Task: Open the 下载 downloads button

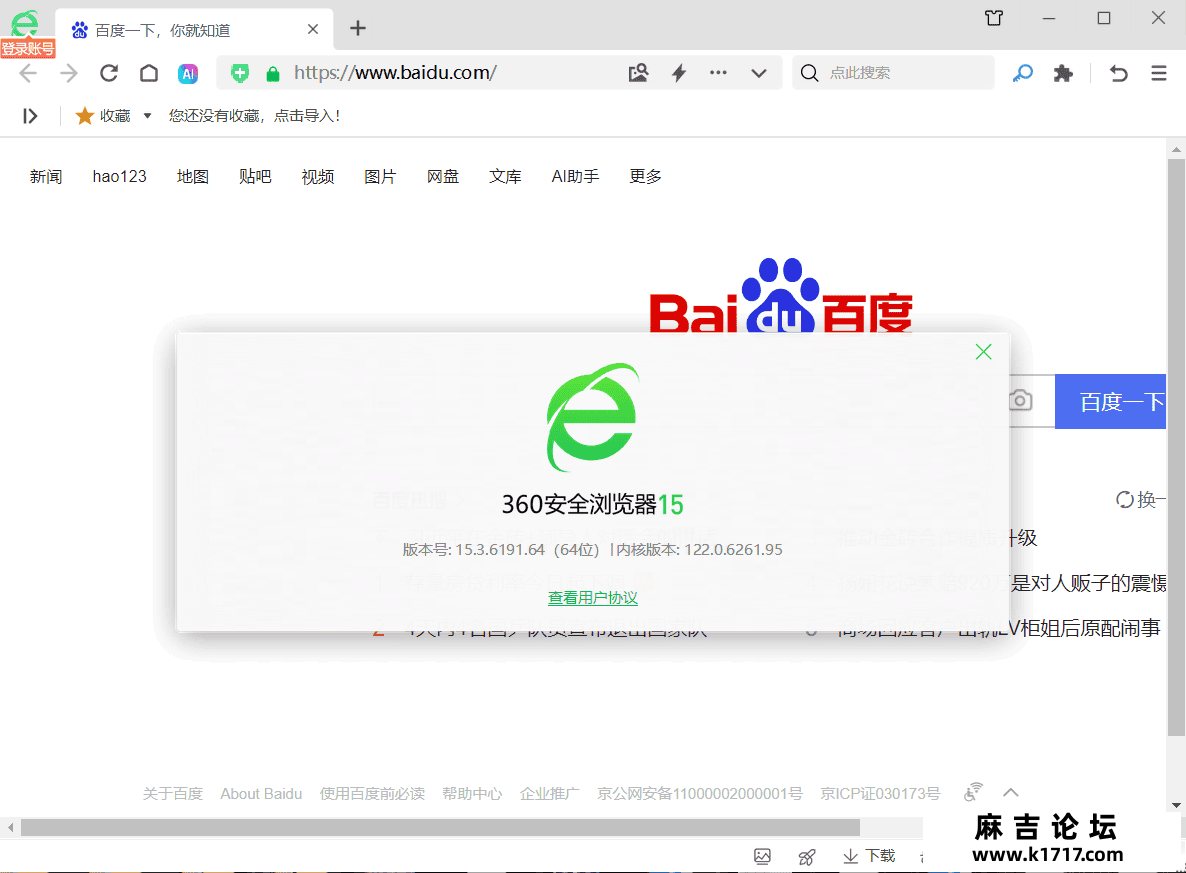Action: (869, 856)
